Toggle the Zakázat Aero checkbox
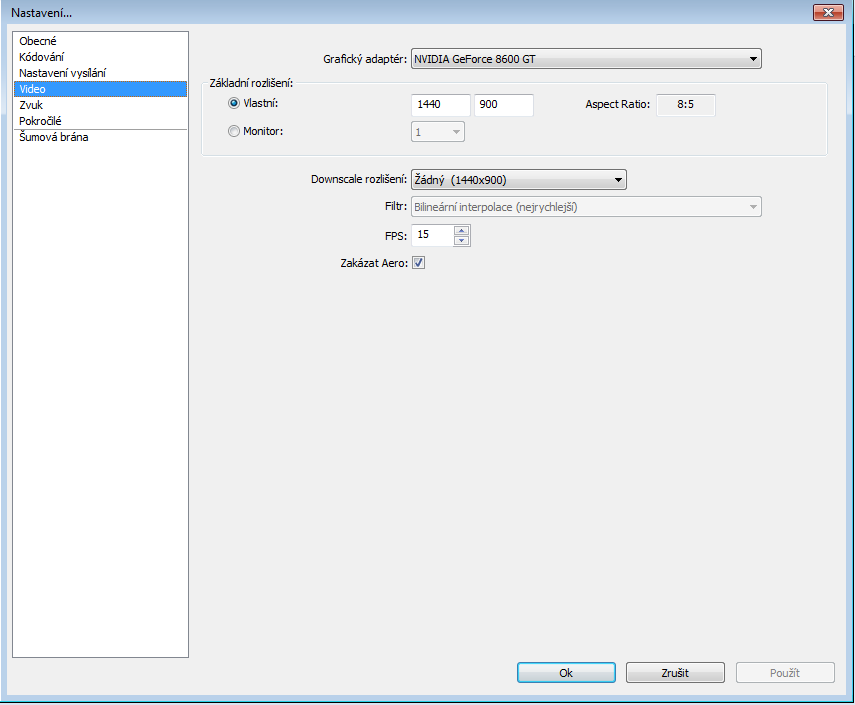 [418, 263]
